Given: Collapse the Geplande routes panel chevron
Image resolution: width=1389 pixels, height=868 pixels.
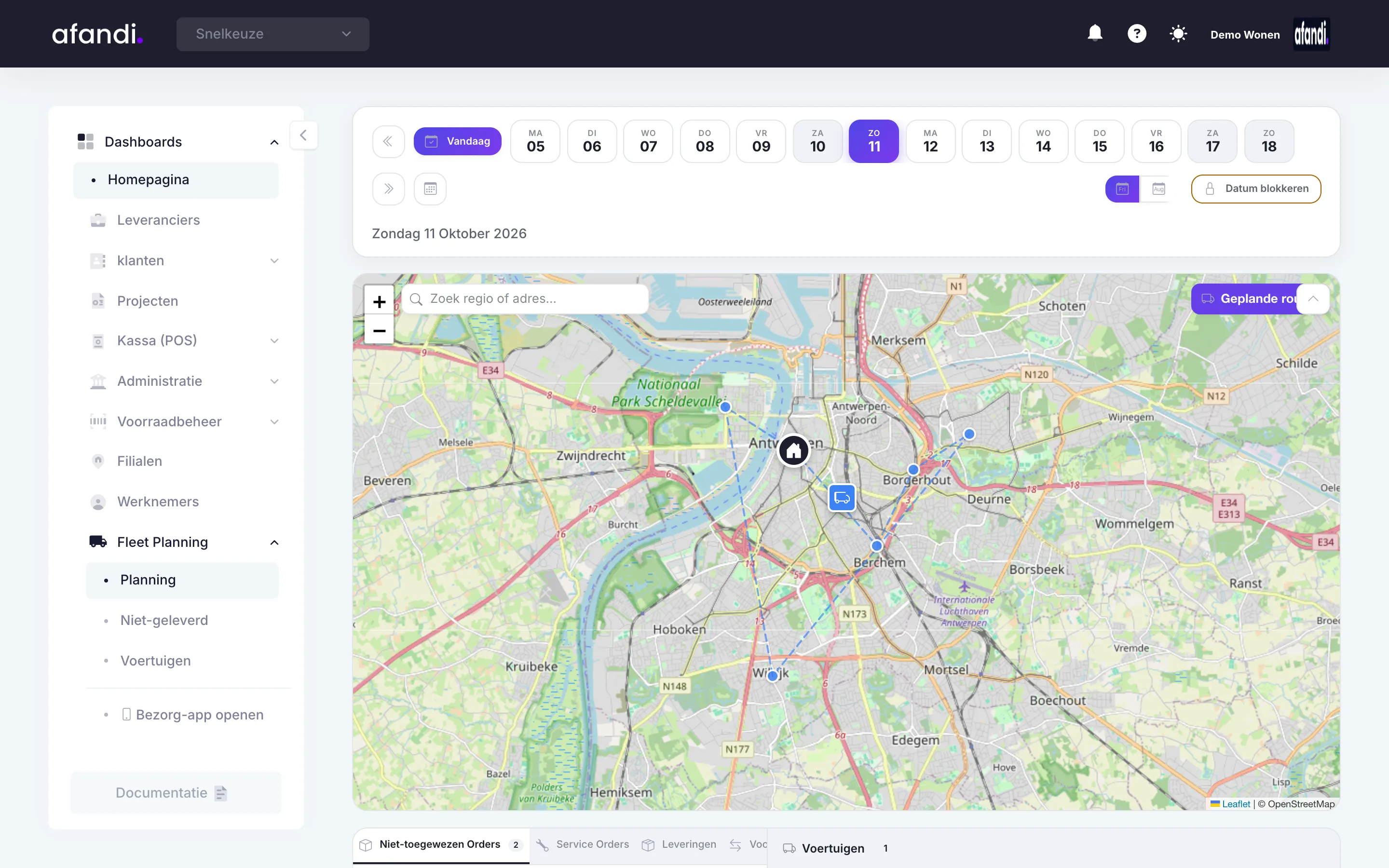Looking at the screenshot, I should 1313,298.
